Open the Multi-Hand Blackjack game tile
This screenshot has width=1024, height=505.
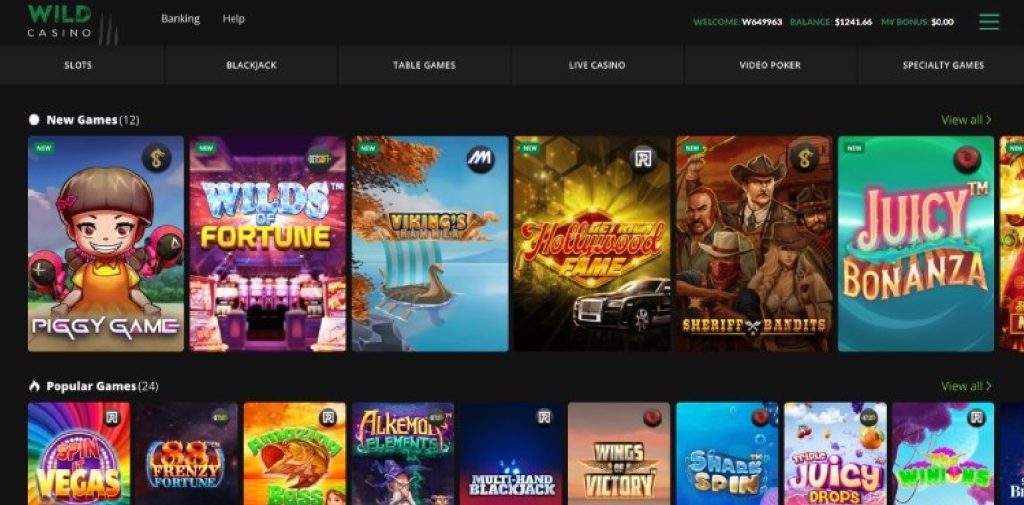511,453
